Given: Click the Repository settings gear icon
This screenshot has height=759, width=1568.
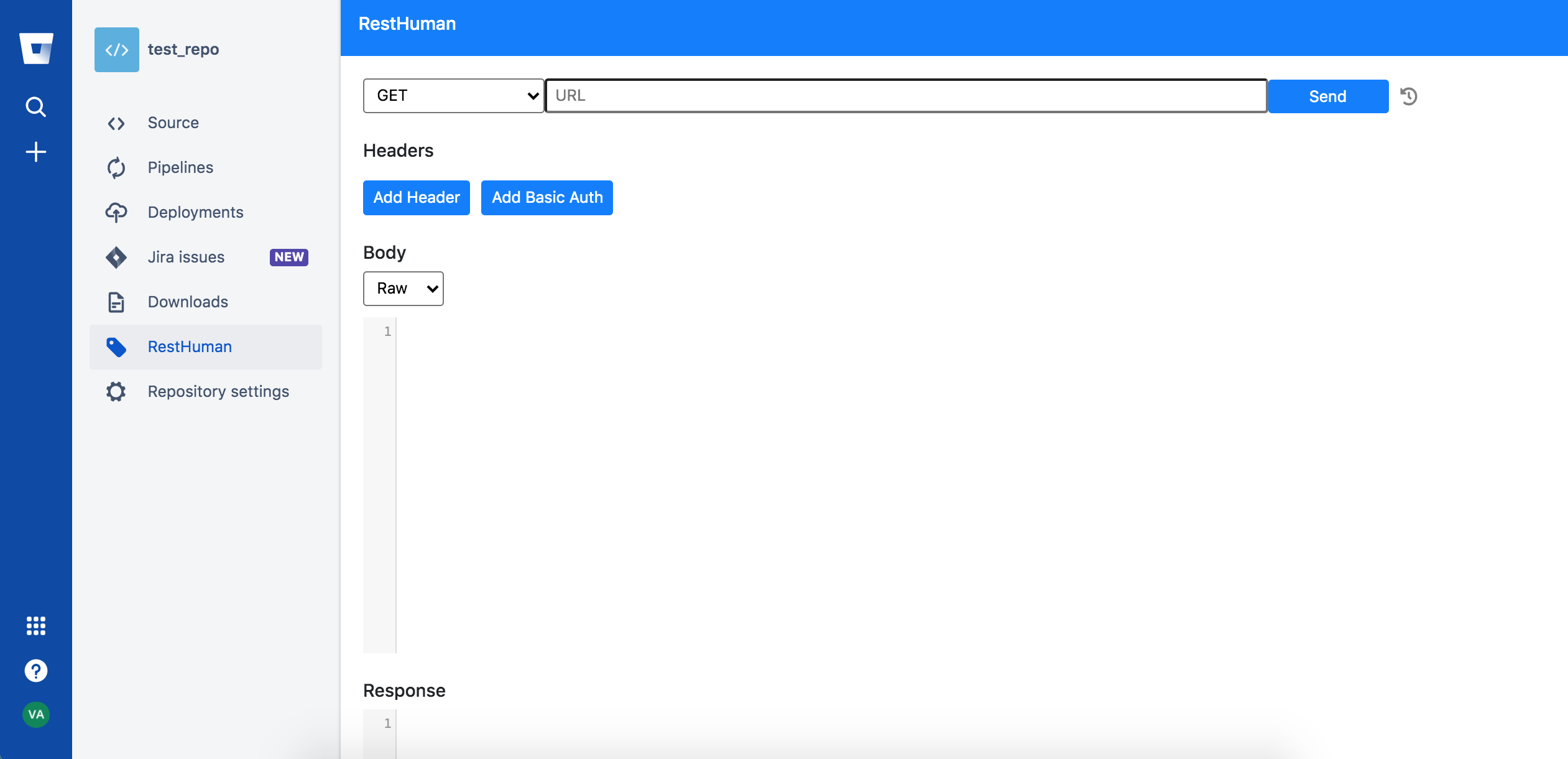Looking at the screenshot, I should (116, 391).
